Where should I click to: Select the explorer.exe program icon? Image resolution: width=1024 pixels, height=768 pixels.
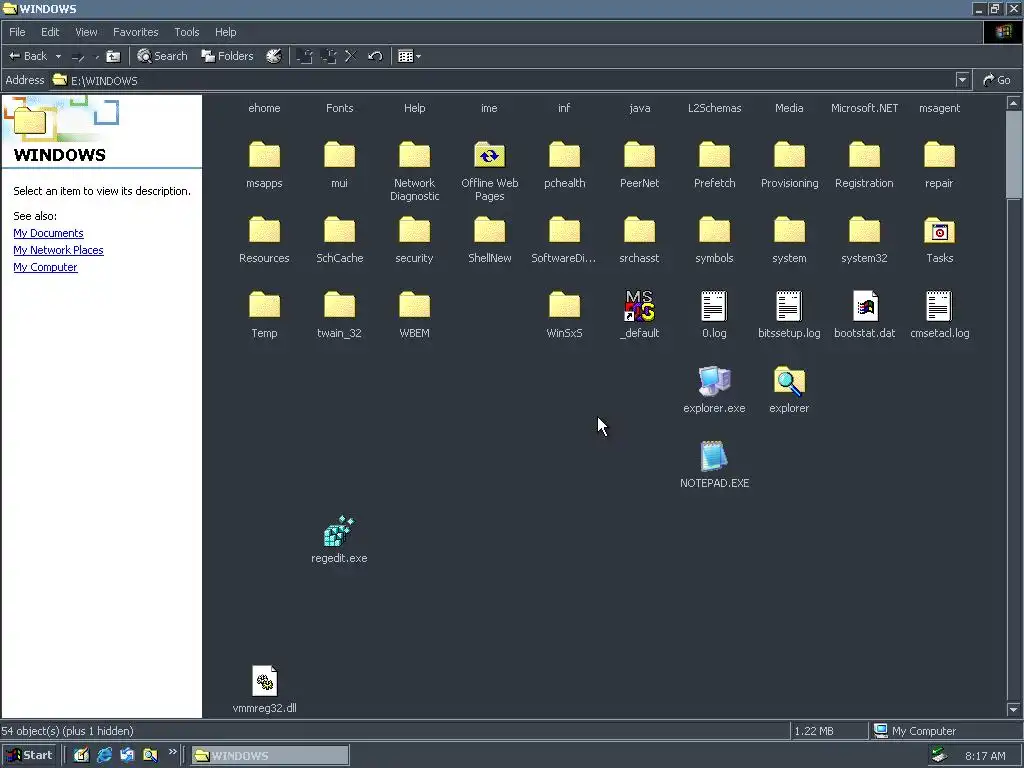(x=714, y=381)
